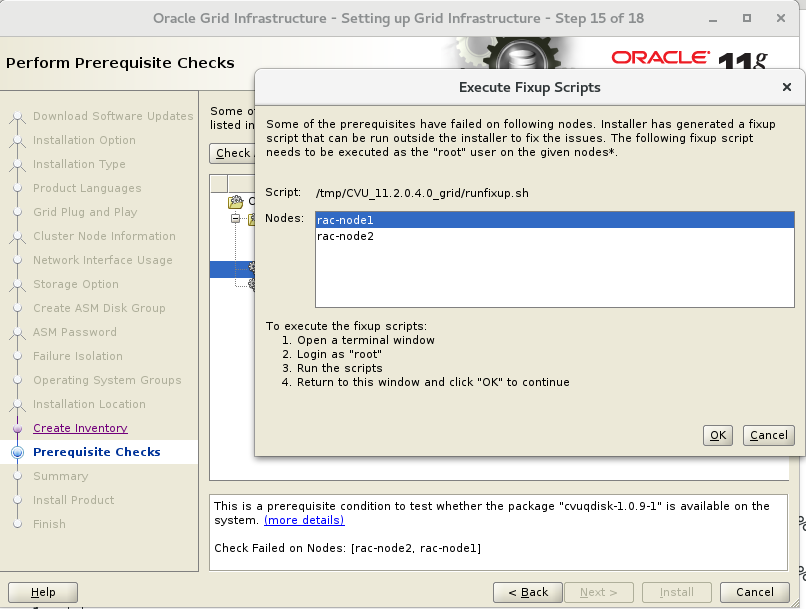Minimize the installer window
Viewport: 806px width, 609px height.
(x=712, y=19)
